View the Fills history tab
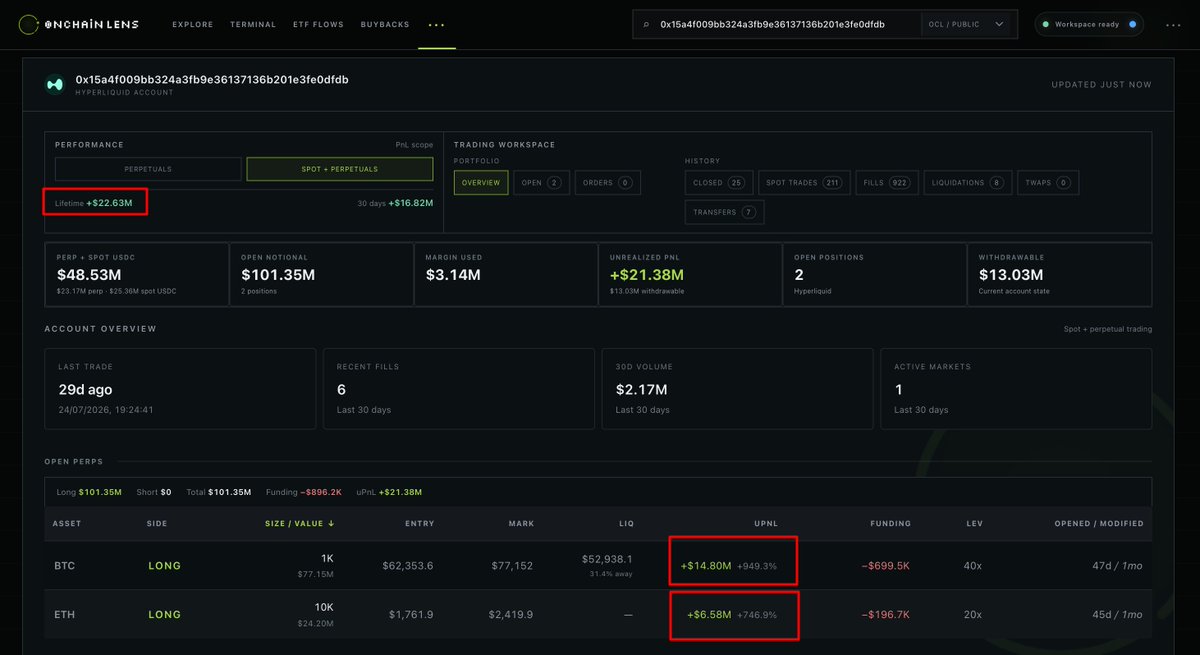The image size is (1200, 655). [x=887, y=182]
